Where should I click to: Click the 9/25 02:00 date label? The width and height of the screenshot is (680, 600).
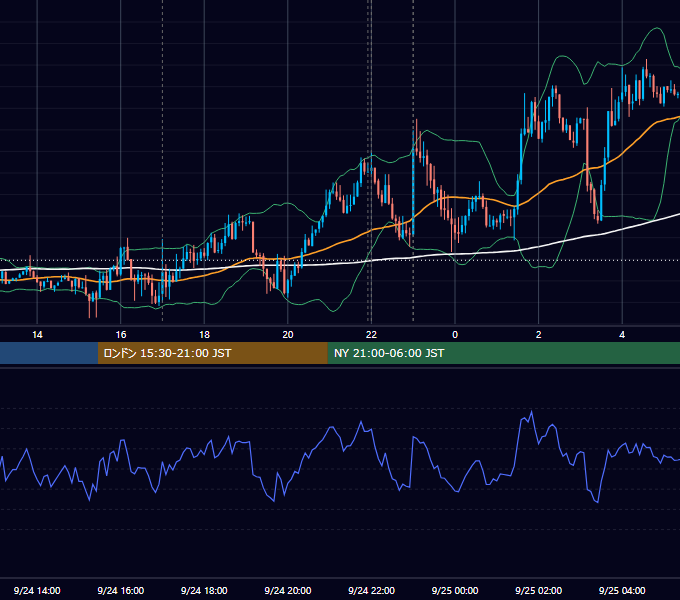coord(538,590)
